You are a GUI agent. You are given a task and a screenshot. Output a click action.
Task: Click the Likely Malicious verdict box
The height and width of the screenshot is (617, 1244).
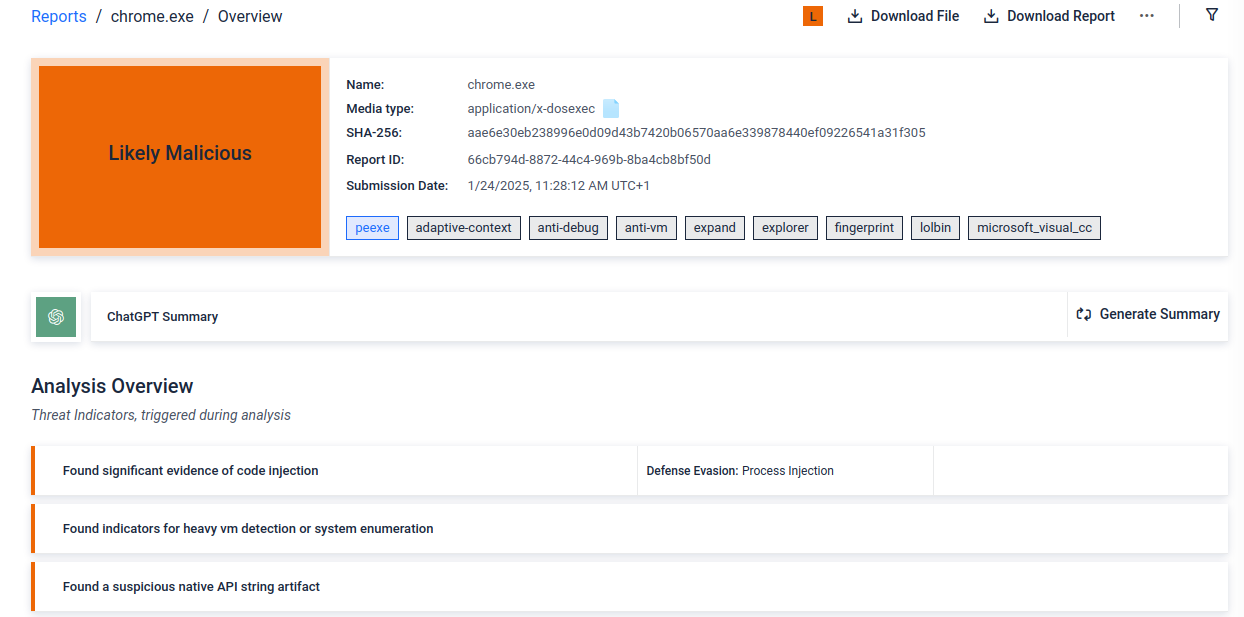coord(180,157)
